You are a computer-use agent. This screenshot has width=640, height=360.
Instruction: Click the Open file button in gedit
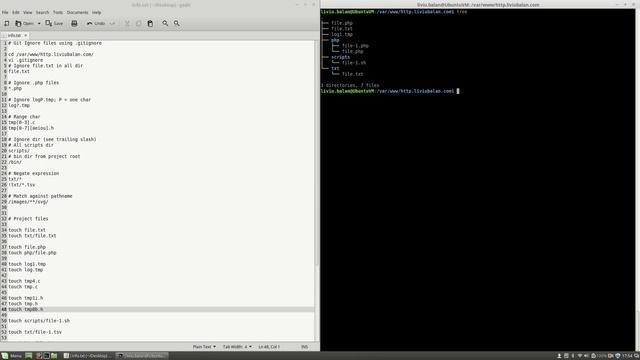pyautogui.click(x=24, y=23)
